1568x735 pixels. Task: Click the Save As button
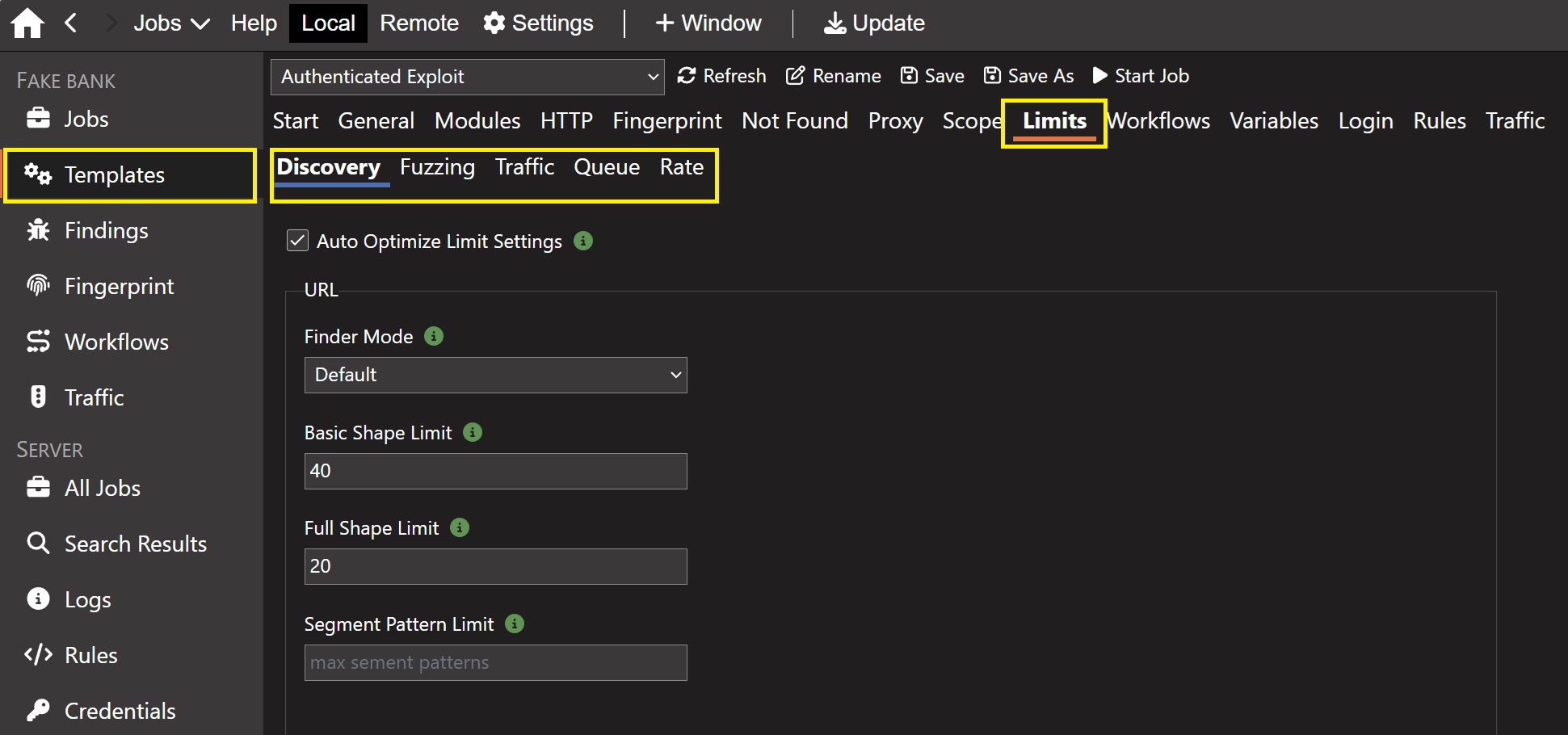pyautogui.click(x=1028, y=76)
